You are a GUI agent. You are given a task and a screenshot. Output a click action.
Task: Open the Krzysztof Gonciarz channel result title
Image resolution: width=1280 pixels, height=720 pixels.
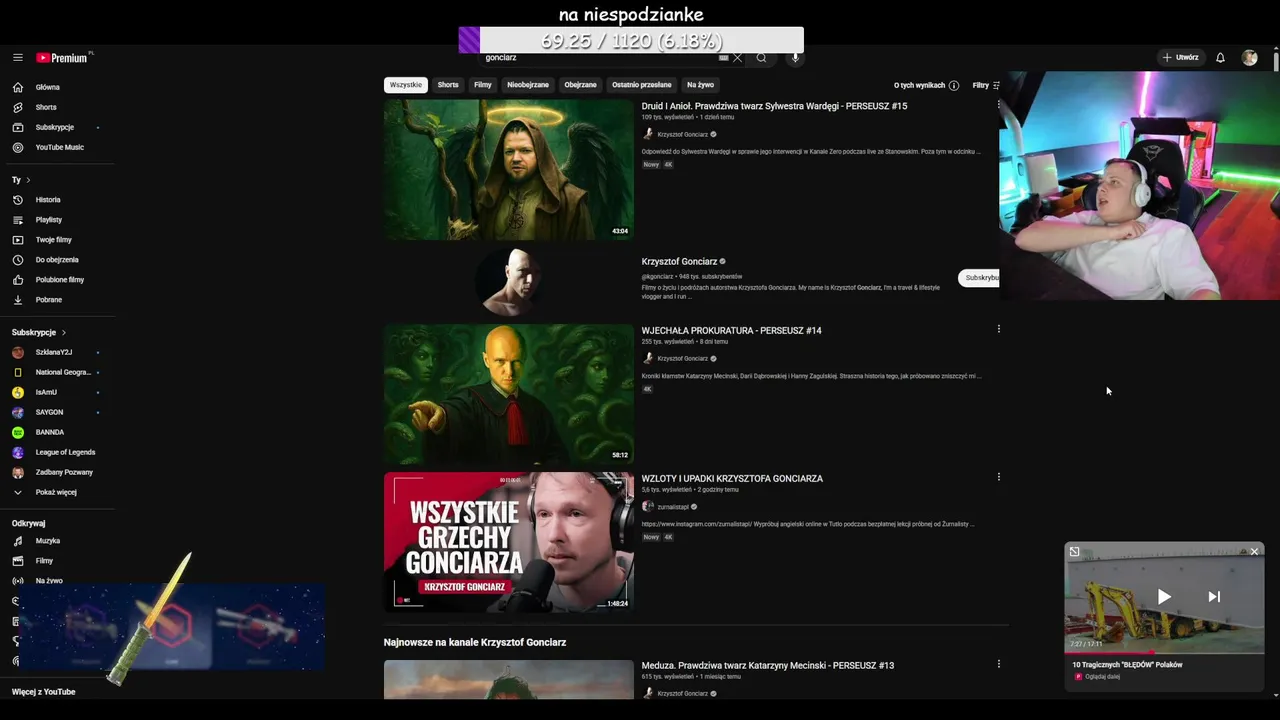680,262
